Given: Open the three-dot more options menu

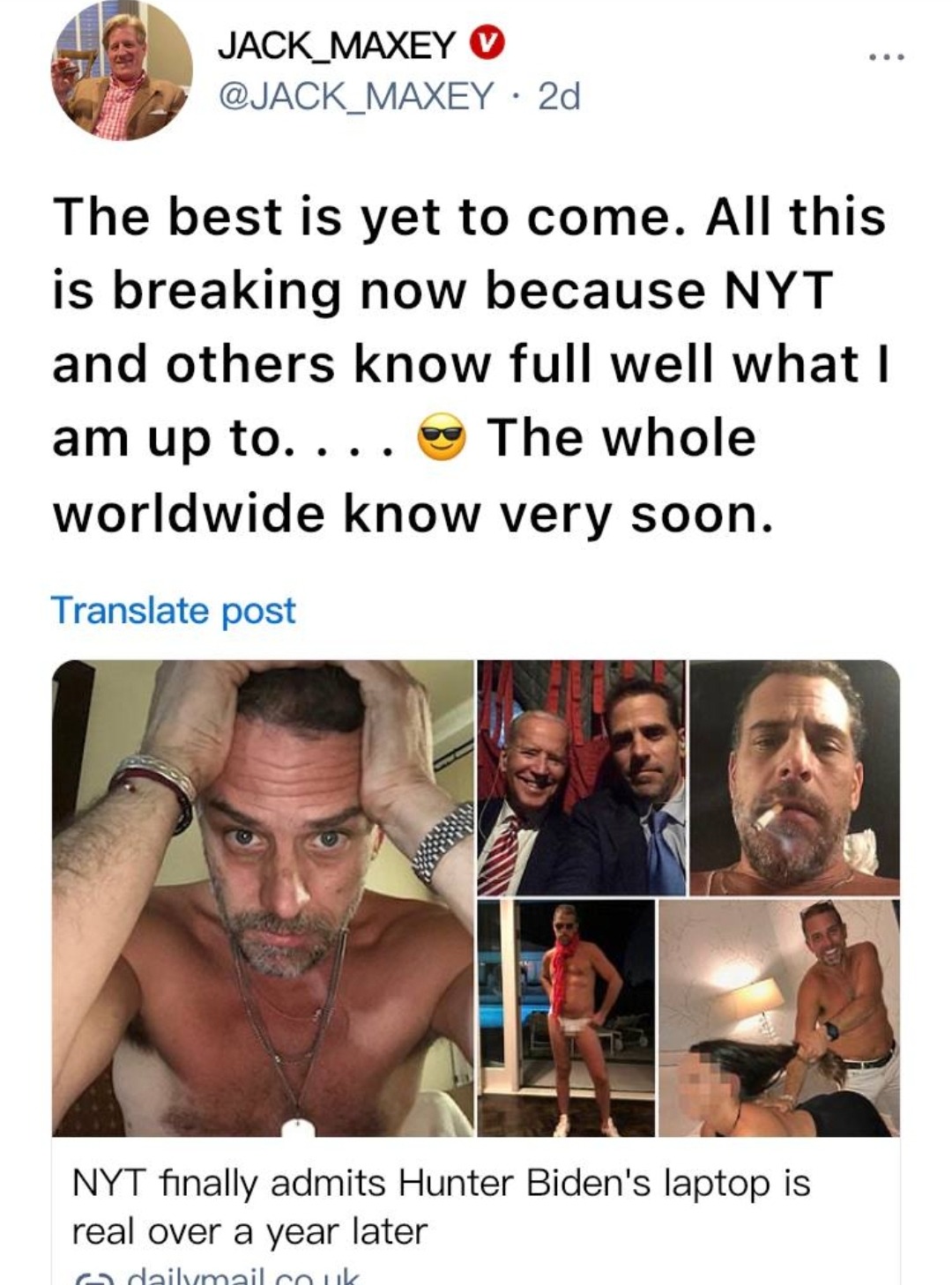Looking at the screenshot, I should pyautogui.click(x=884, y=58).
